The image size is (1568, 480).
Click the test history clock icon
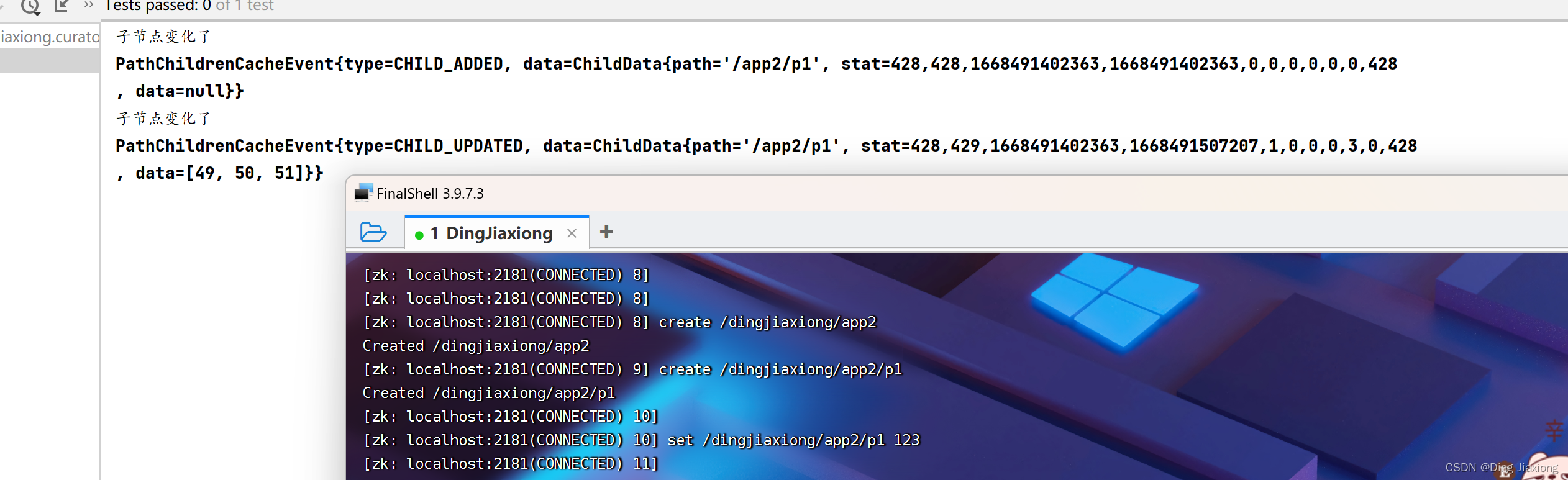coord(30,6)
